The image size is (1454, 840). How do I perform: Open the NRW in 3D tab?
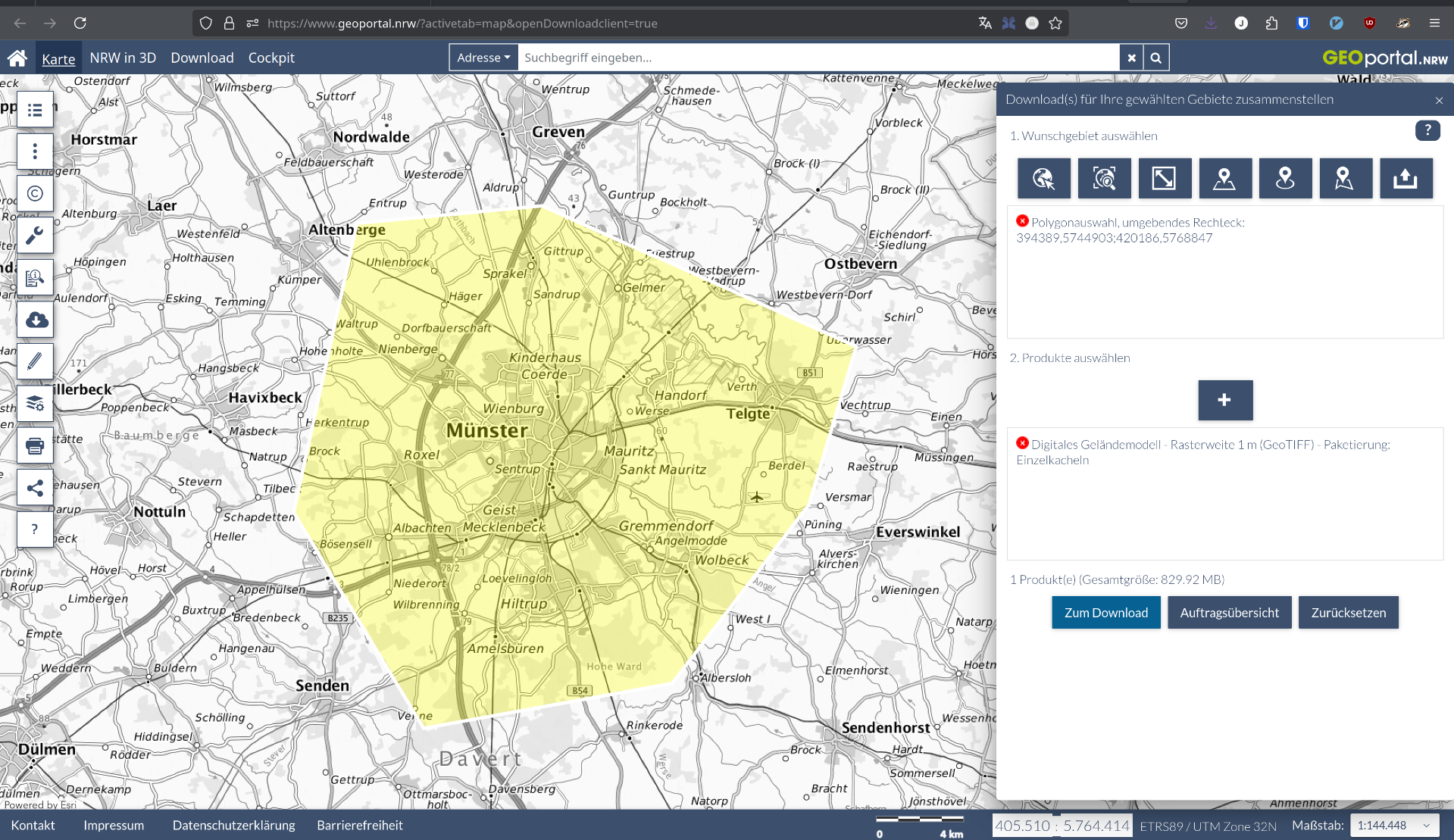(123, 58)
